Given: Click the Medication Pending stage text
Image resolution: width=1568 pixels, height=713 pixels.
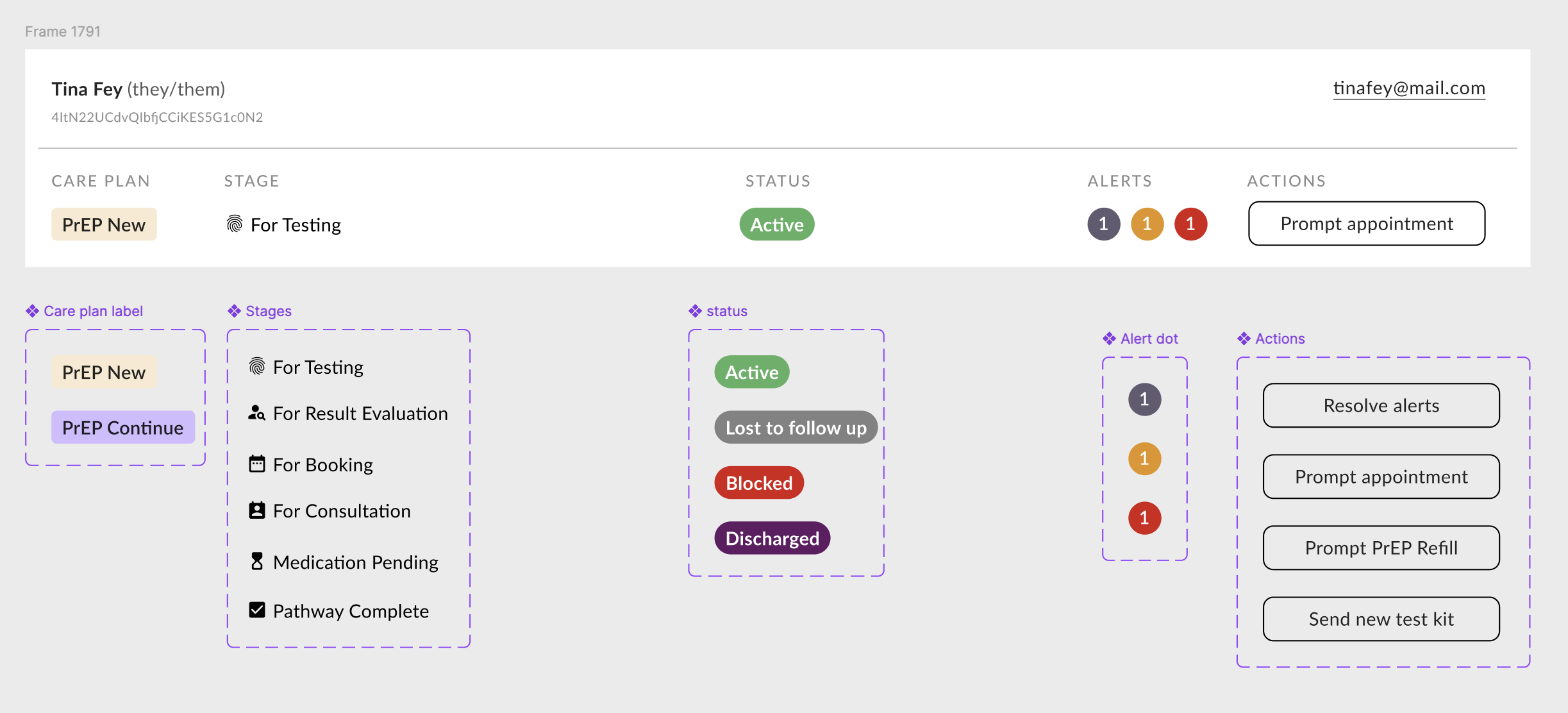Looking at the screenshot, I should 356,562.
